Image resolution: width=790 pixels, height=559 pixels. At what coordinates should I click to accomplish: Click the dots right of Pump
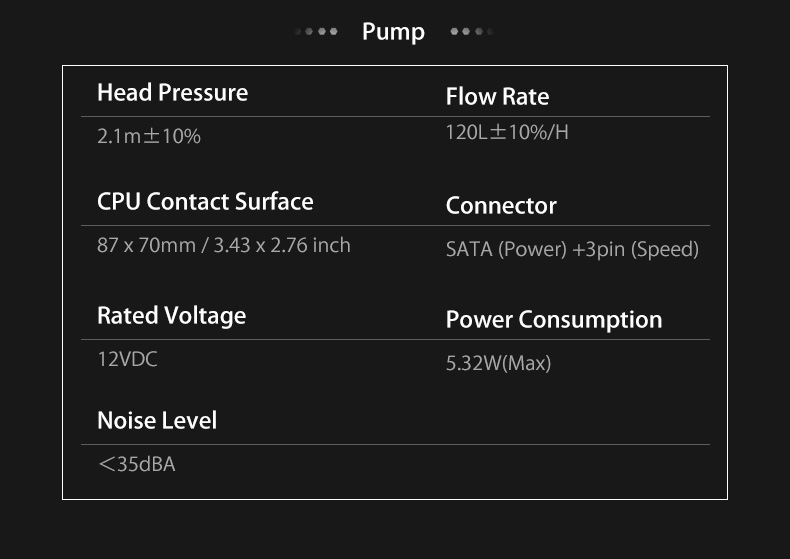(472, 31)
